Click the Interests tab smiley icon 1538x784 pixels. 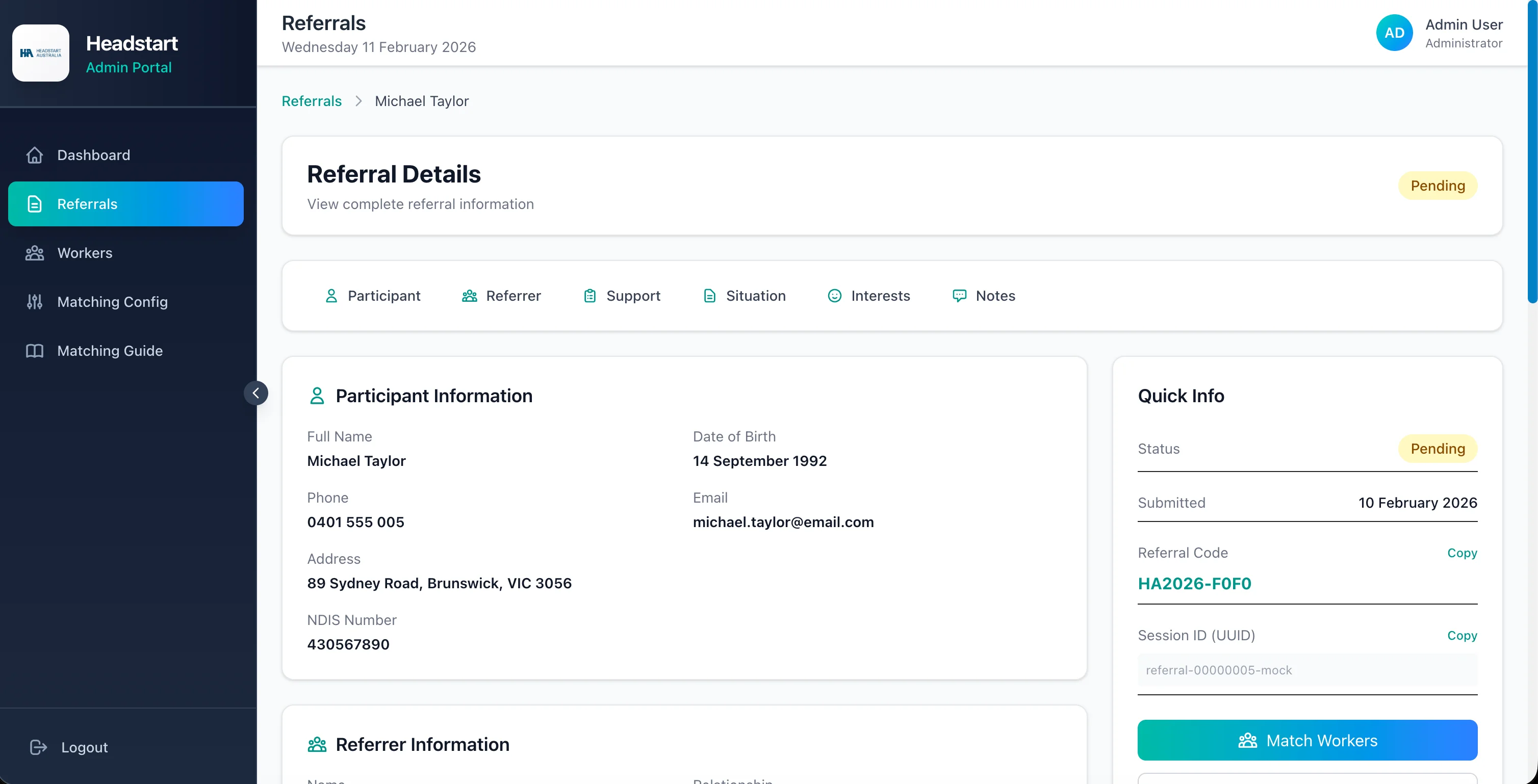835,296
